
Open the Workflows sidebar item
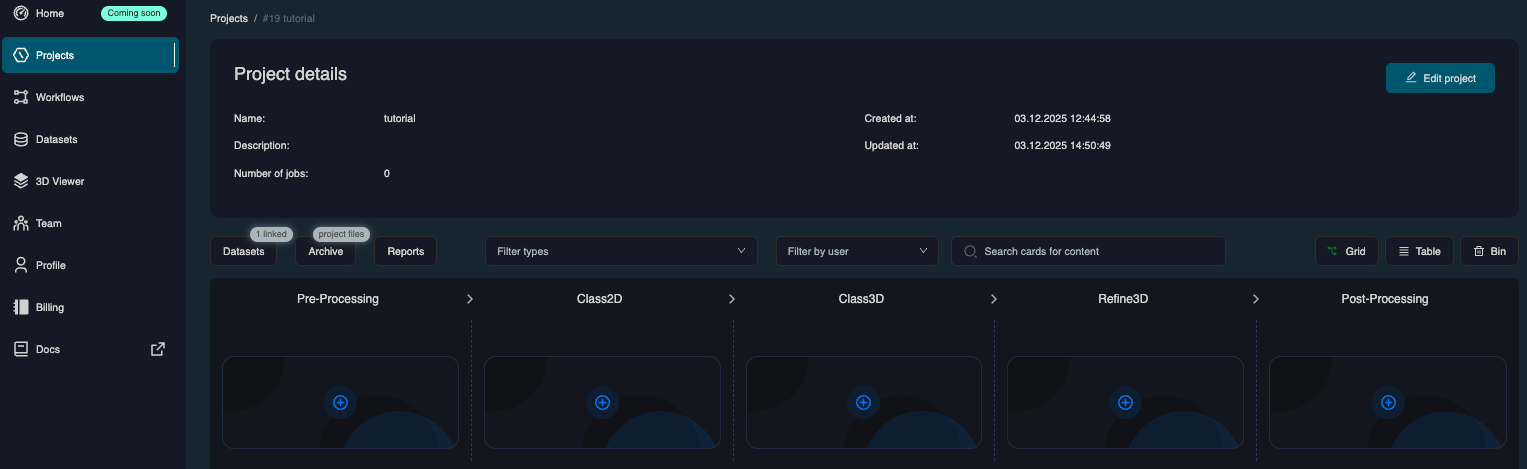coord(60,98)
